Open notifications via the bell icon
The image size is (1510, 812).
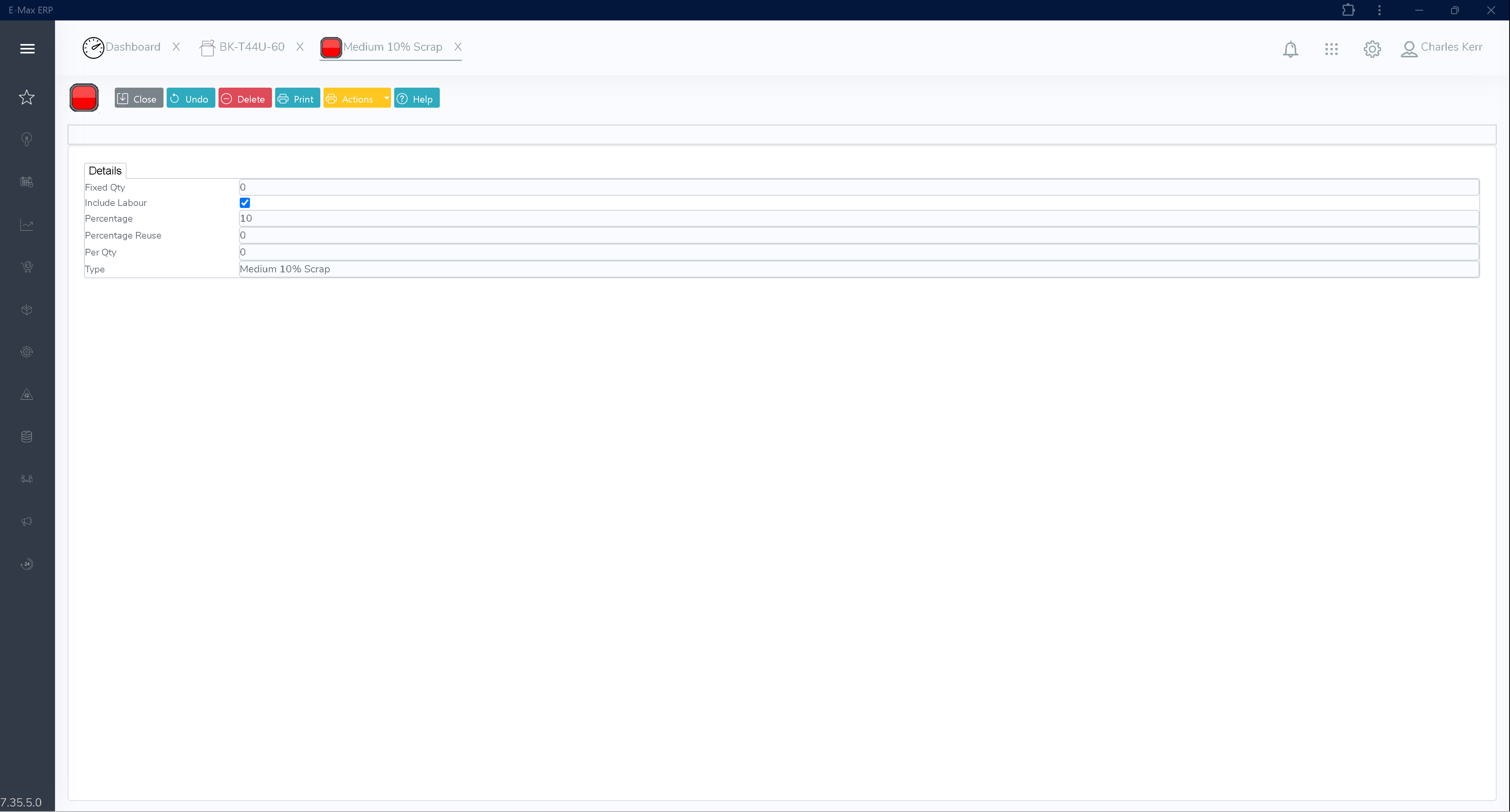point(1290,49)
